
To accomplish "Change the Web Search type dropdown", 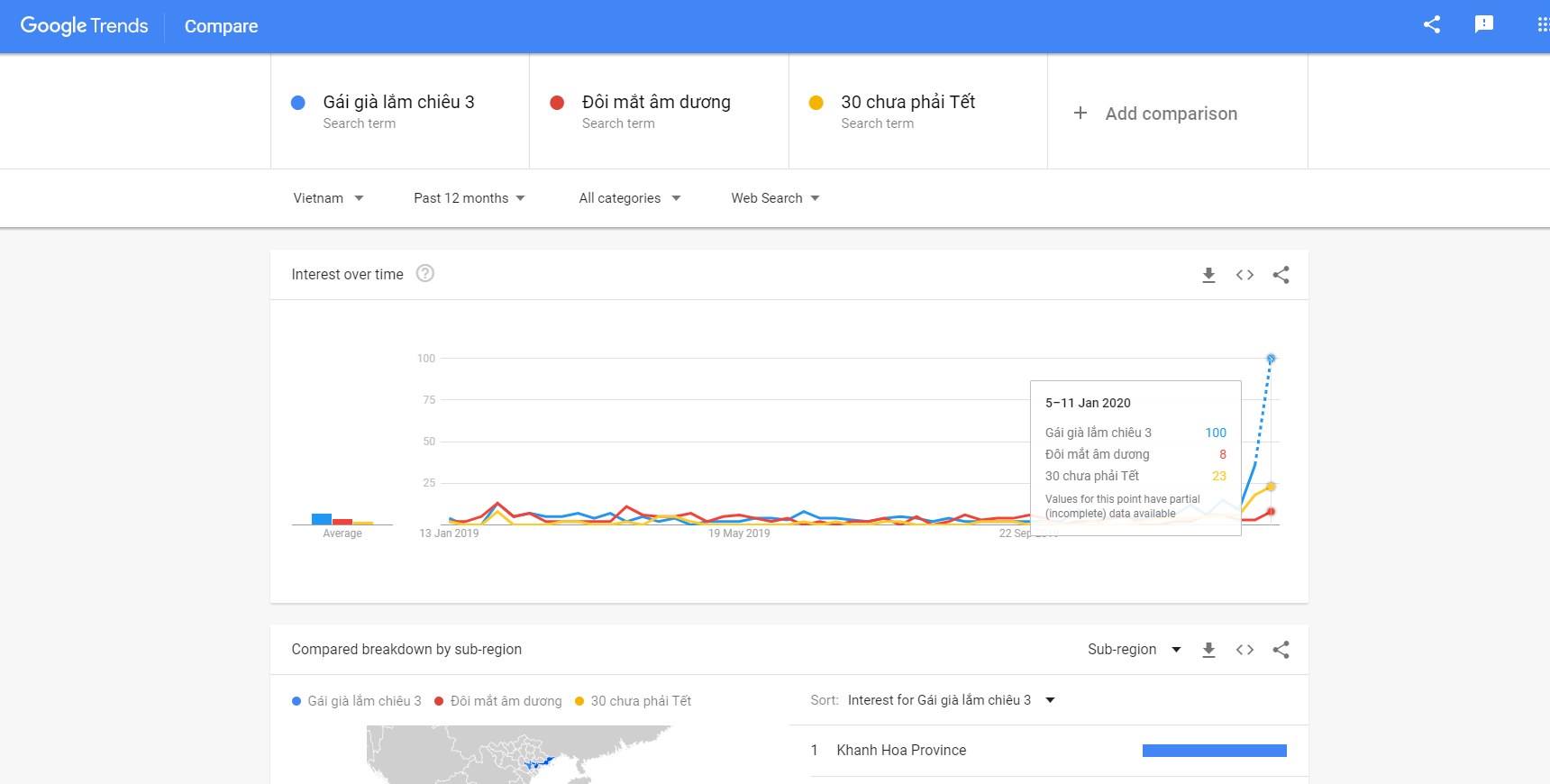I will [x=775, y=198].
